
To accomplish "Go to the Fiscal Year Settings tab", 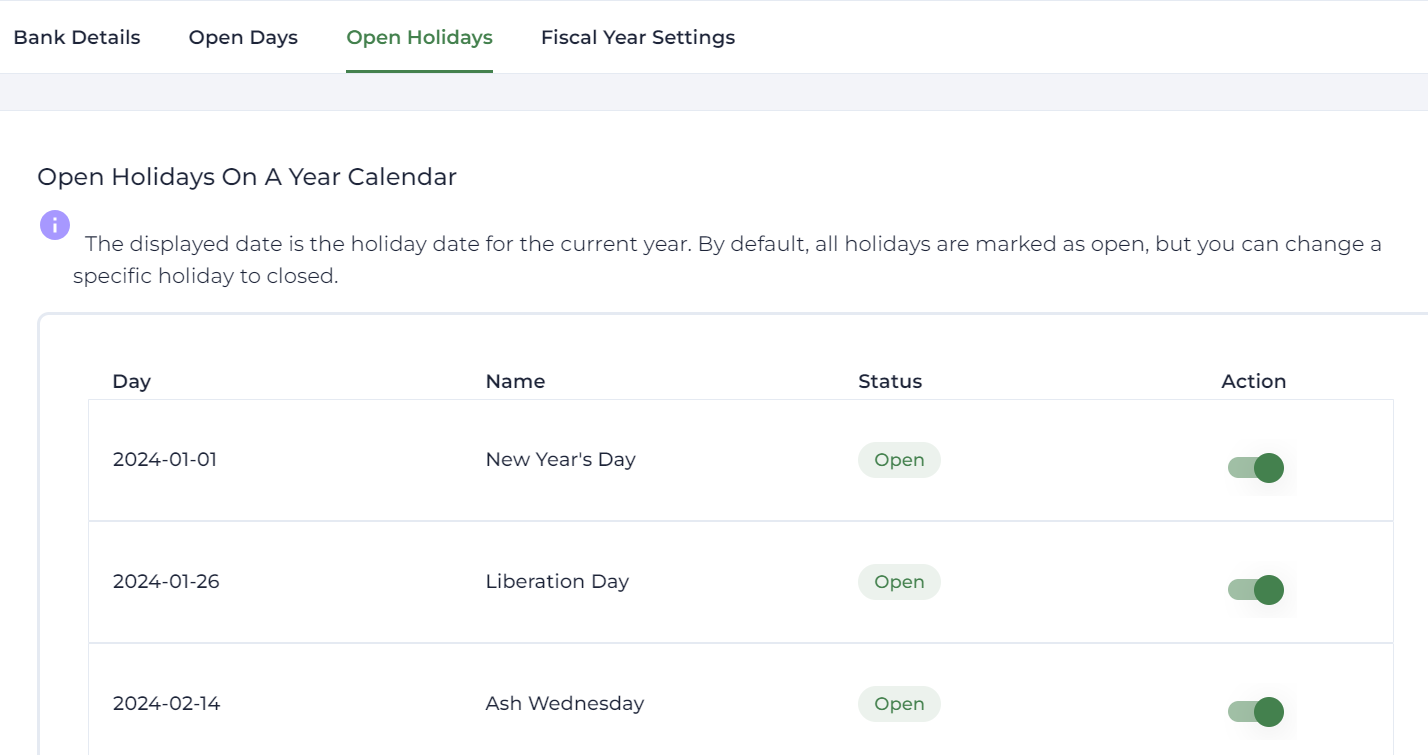I will coord(638,38).
